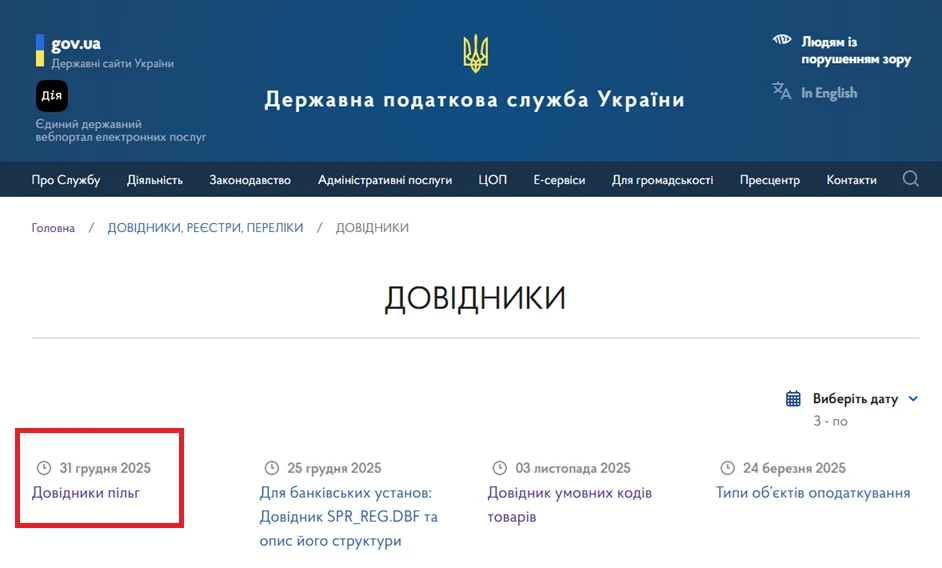Viewport: 942px width, 568px height.
Task: Click the blue-yellow gov.ua flag icon
Action: (40, 50)
